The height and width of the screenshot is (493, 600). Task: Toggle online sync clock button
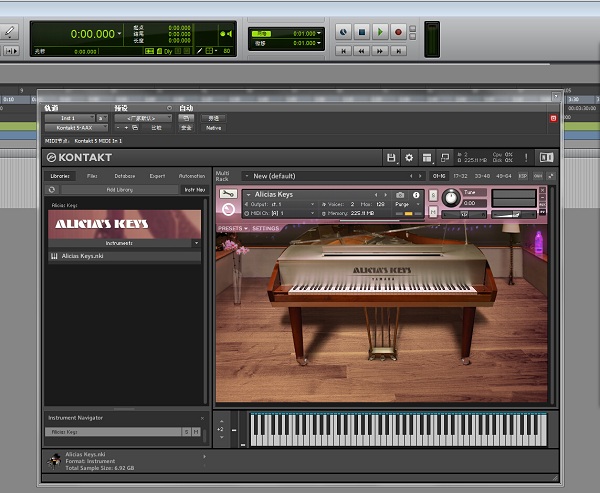coord(343,32)
